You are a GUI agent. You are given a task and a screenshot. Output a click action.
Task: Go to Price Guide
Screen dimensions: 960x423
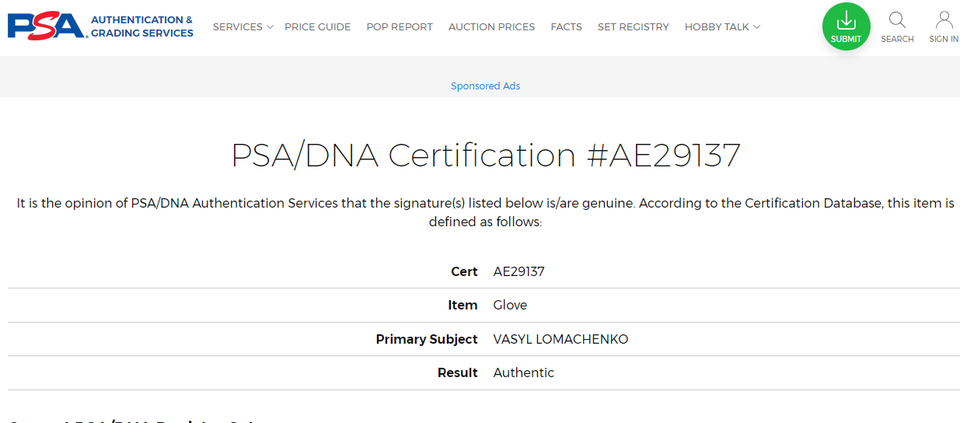(317, 27)
